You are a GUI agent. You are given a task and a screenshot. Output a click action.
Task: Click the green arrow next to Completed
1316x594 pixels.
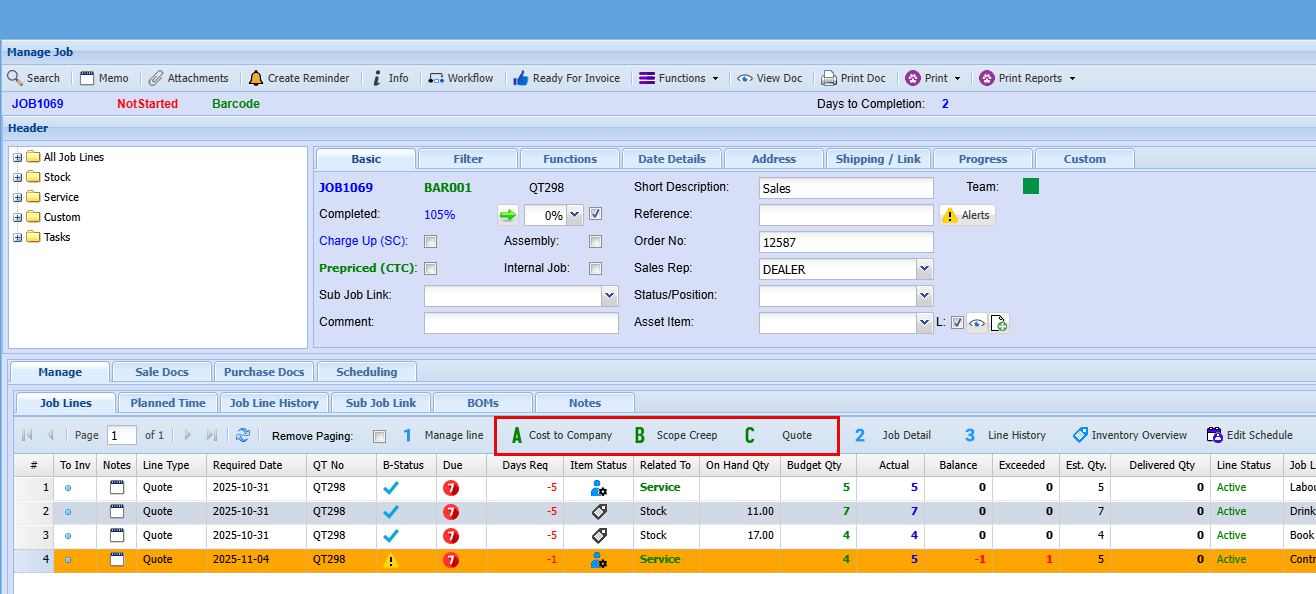(x=507, y=214)
